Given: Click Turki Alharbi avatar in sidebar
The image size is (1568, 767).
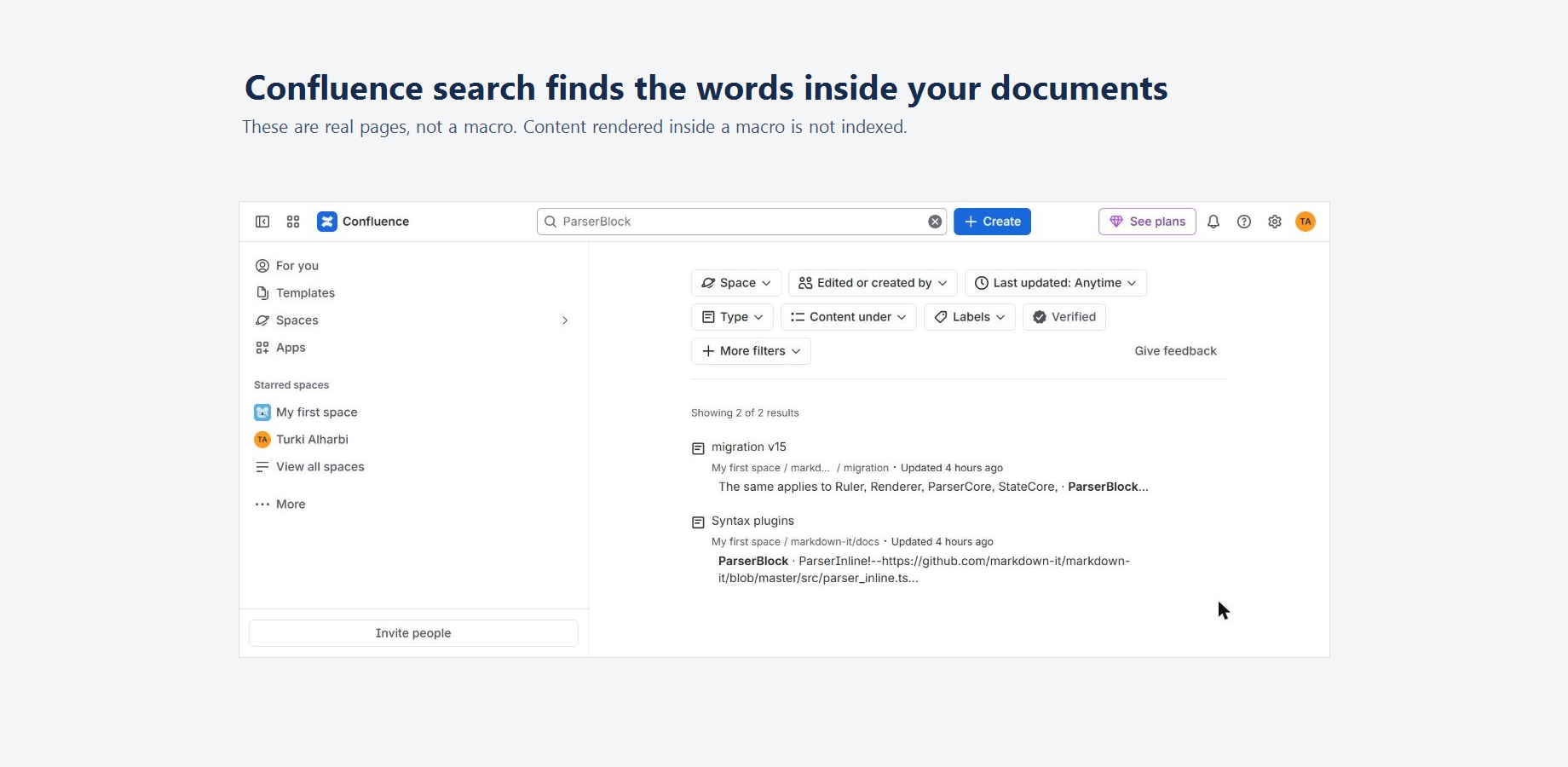Looking at the screenshot, I should [x=262, y=440].
